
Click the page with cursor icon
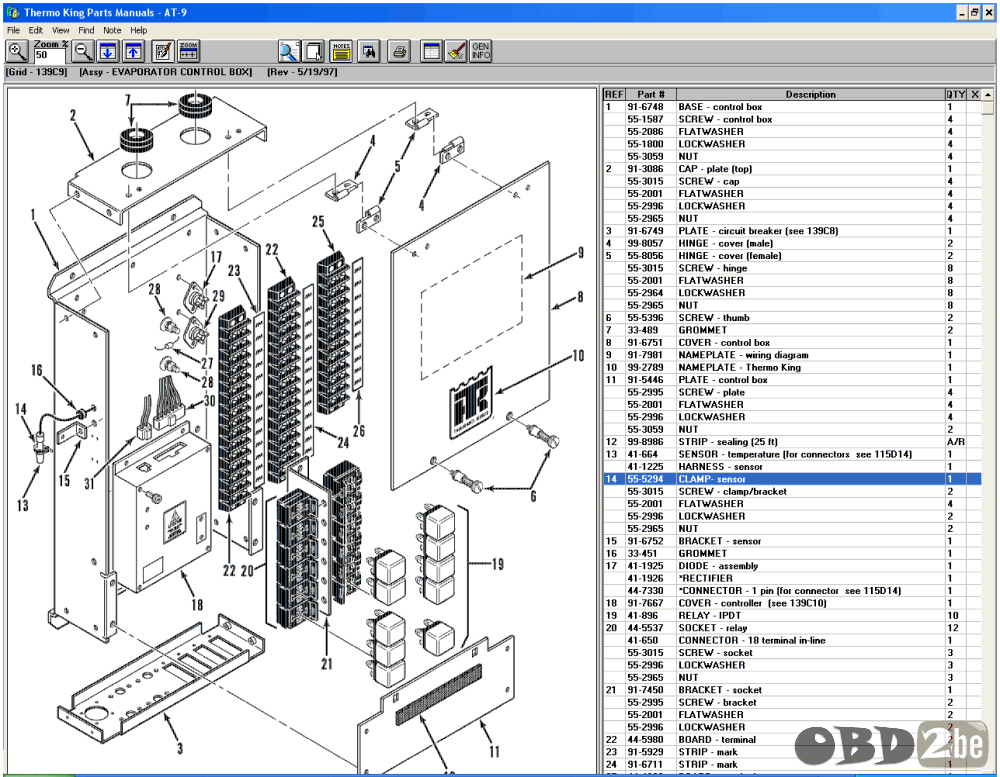click(314, 51)
